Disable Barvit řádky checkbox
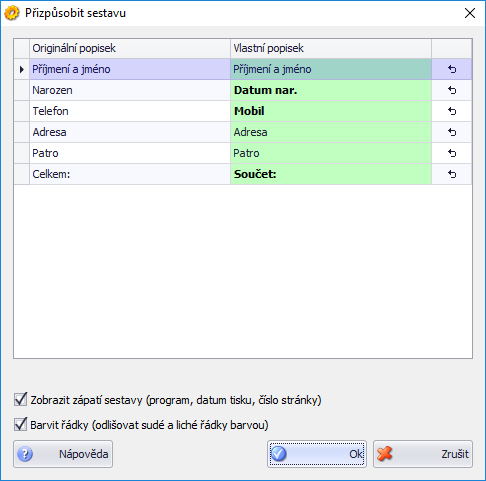 point(20,425)
